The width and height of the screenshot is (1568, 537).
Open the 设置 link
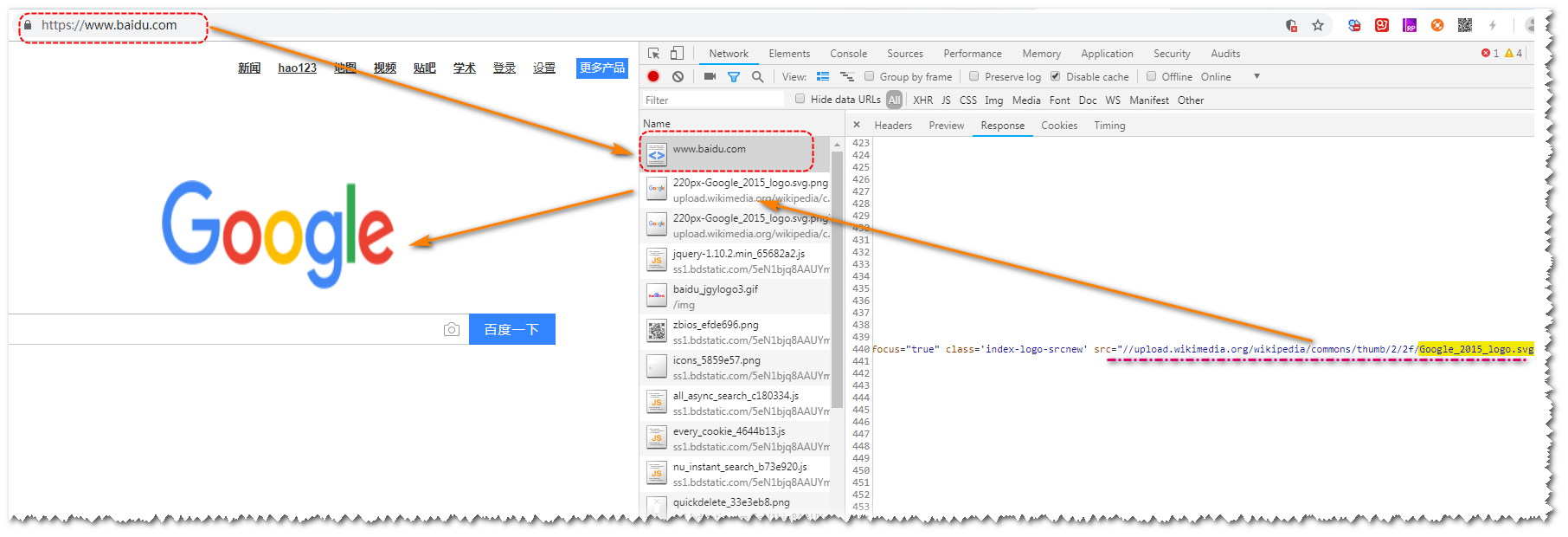[544, 68]
